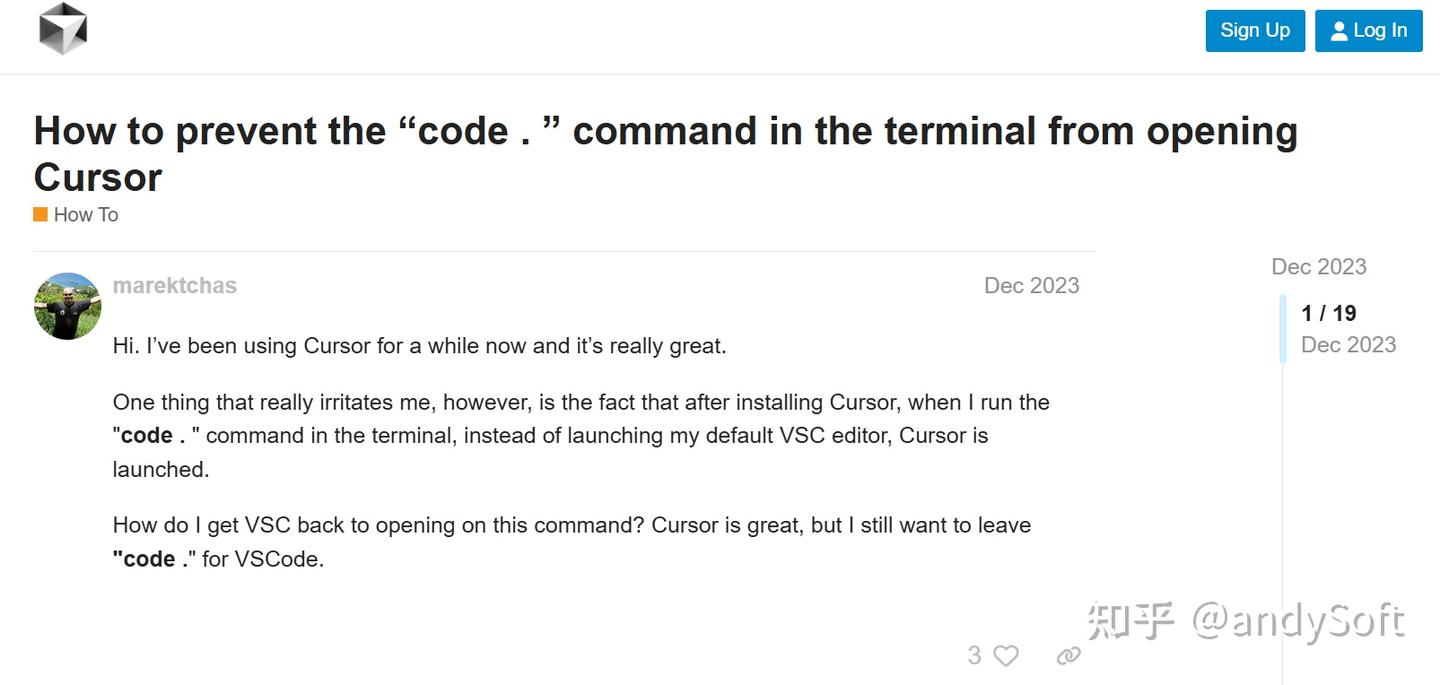The width and height of the screenshot is (1440, 685).
Task: Copy the post link via chain icon
Action: pyautogui.click(x=1068, y=656)
